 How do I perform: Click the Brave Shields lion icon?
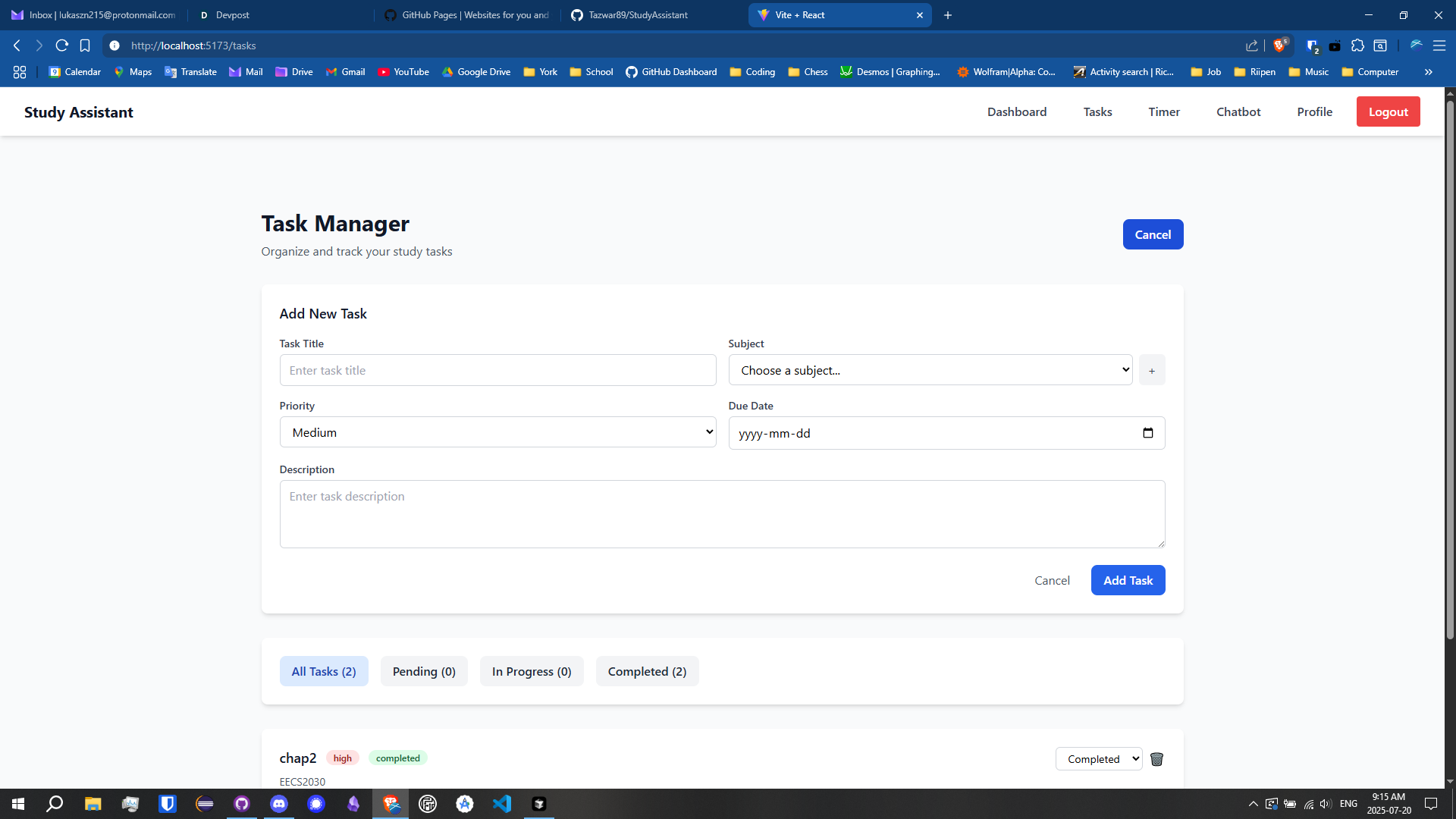click(1279, 45)
